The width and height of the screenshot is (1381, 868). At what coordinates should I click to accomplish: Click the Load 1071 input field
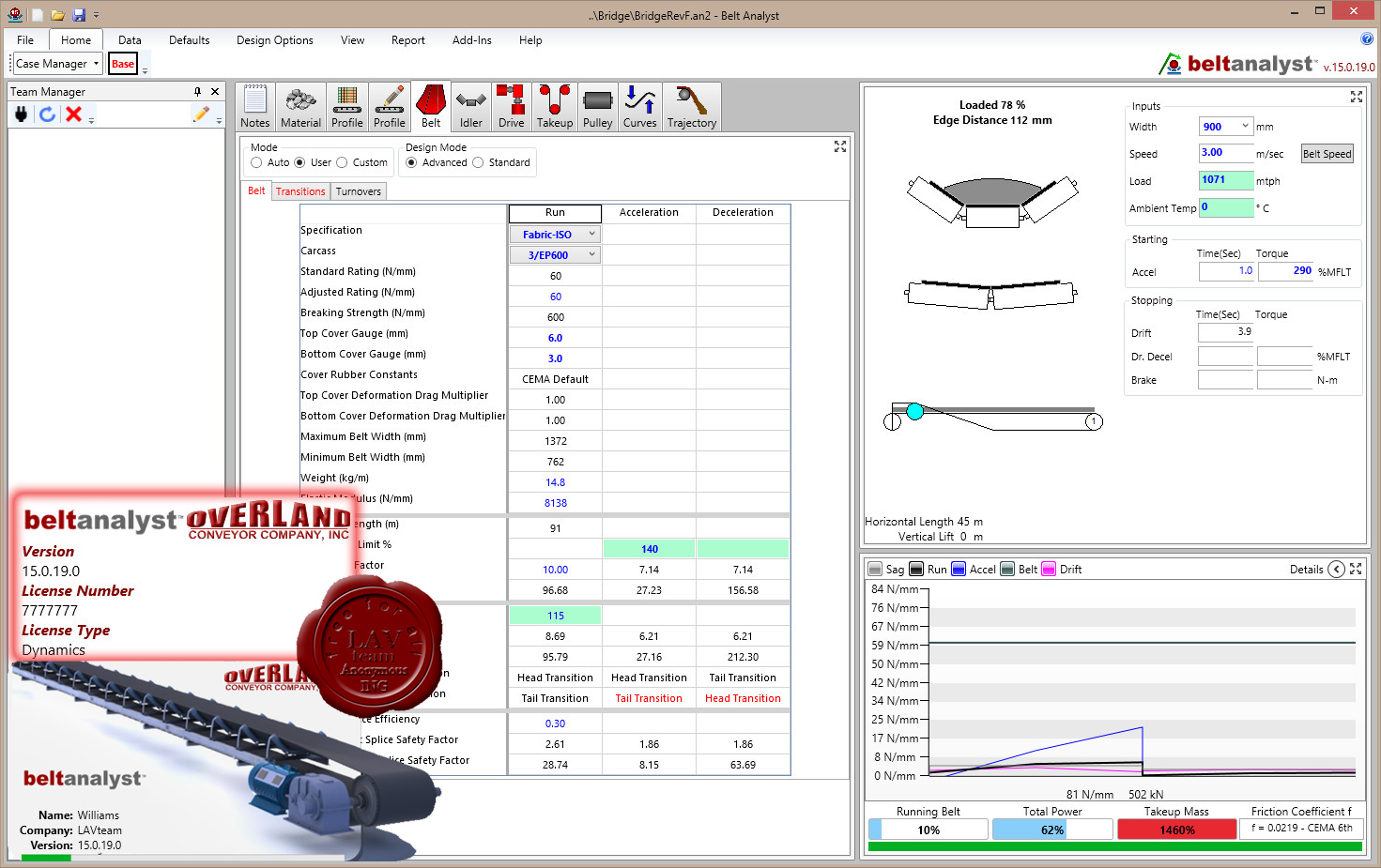1226,180
